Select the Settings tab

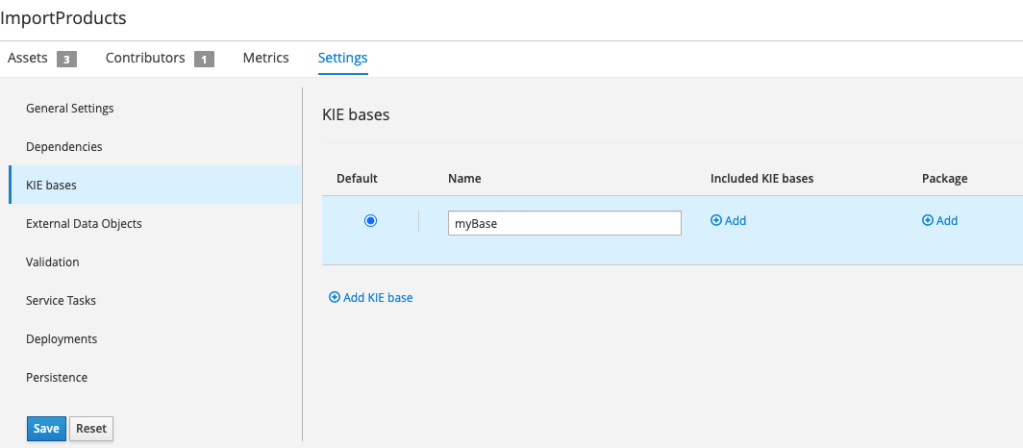tap(342, 58)
